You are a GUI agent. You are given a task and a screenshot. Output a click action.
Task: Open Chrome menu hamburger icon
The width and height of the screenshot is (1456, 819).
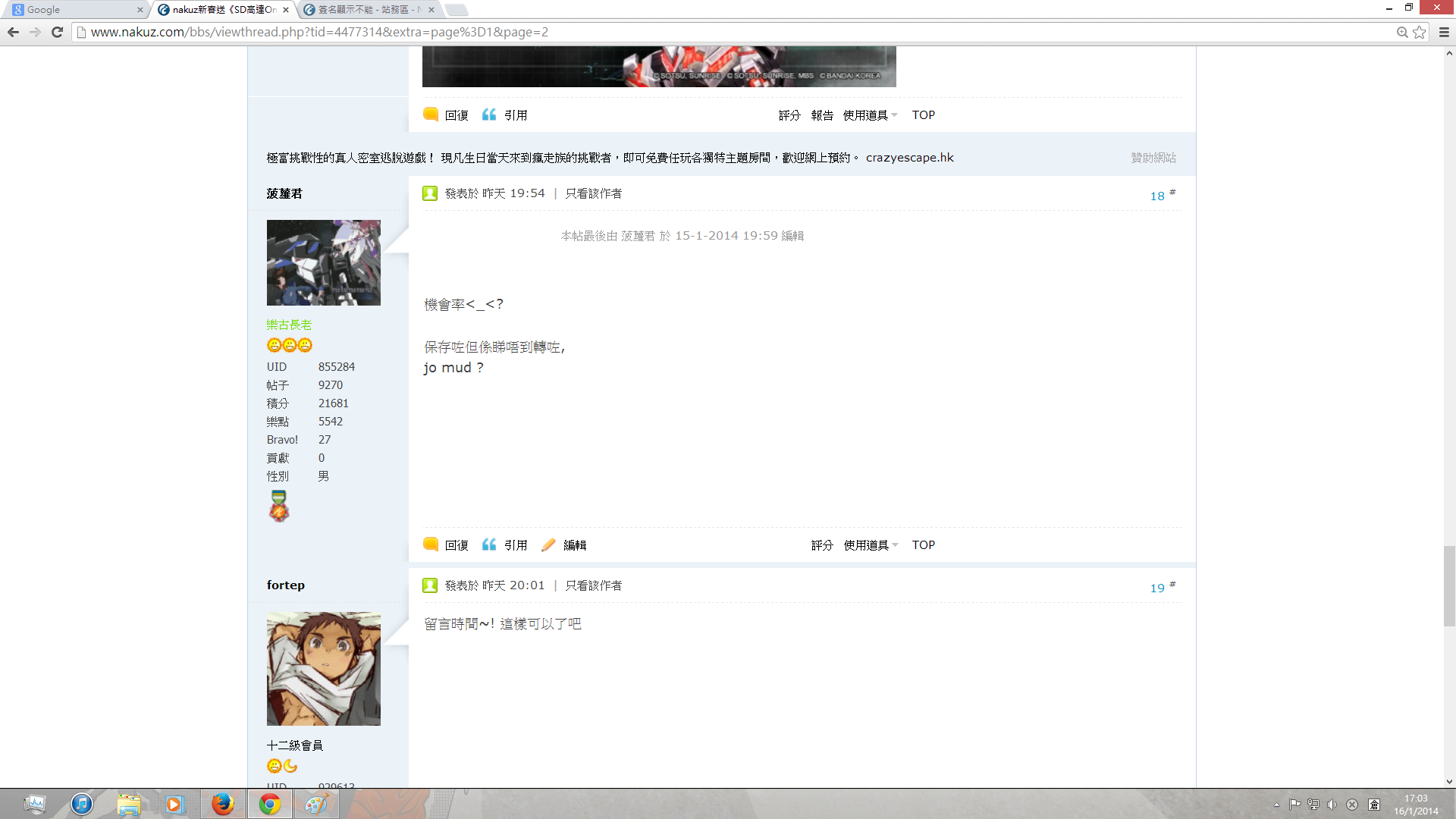click(x=1444, y=32)
